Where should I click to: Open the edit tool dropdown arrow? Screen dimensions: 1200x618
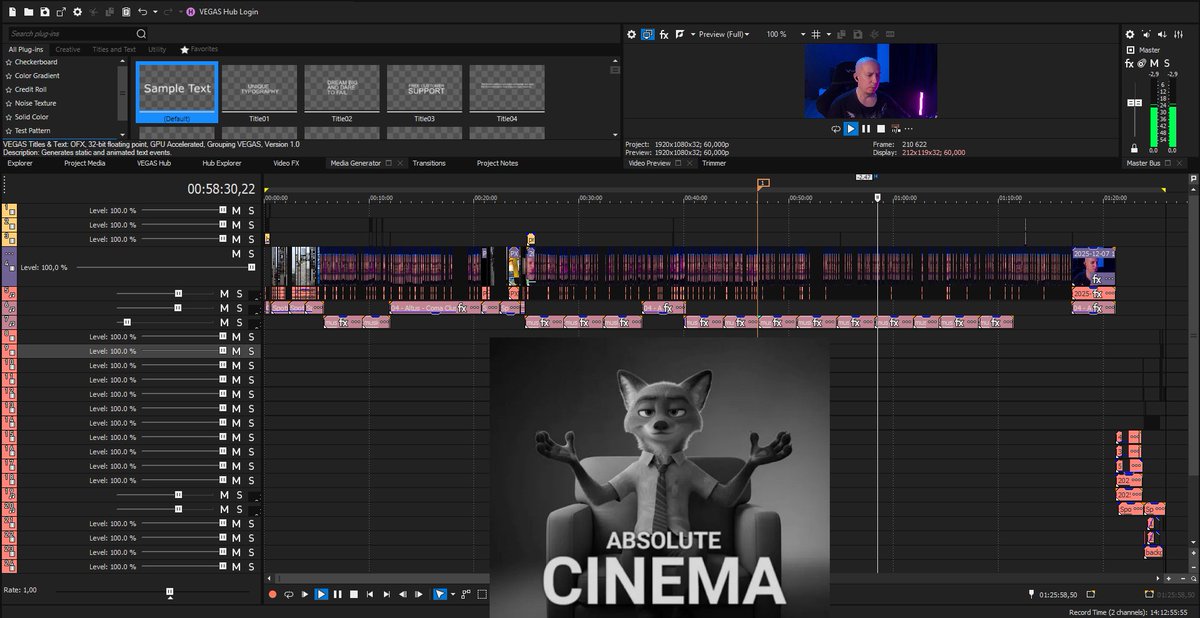click(453, 594)
